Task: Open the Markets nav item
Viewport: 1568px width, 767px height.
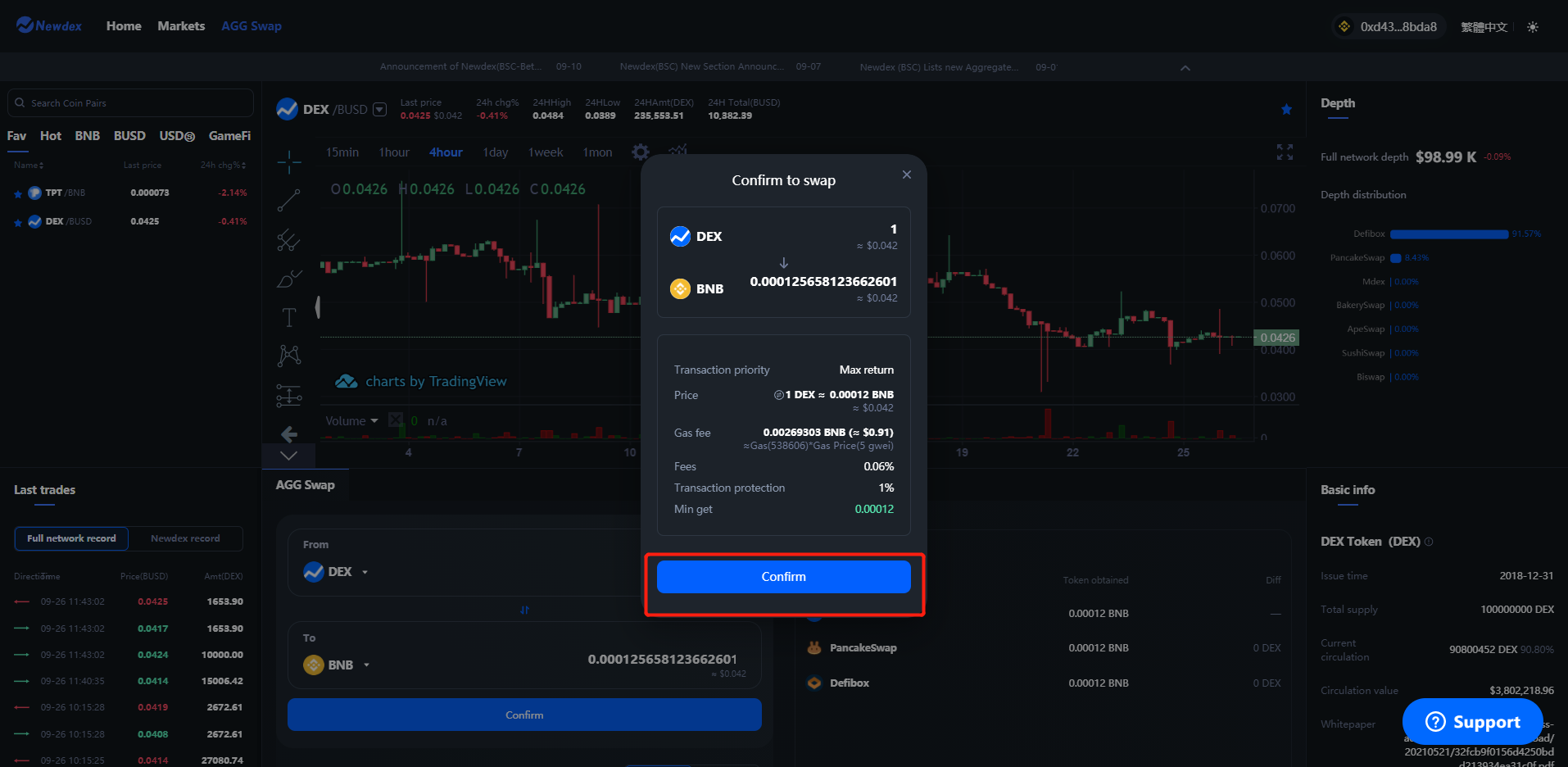Action: (181, 26)
